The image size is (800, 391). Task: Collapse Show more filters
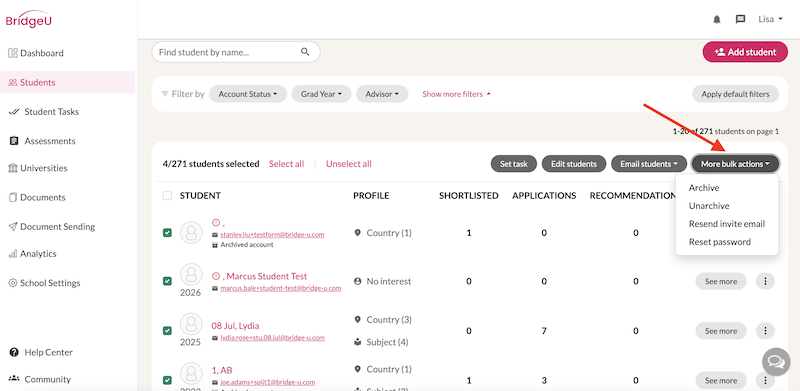457,94
